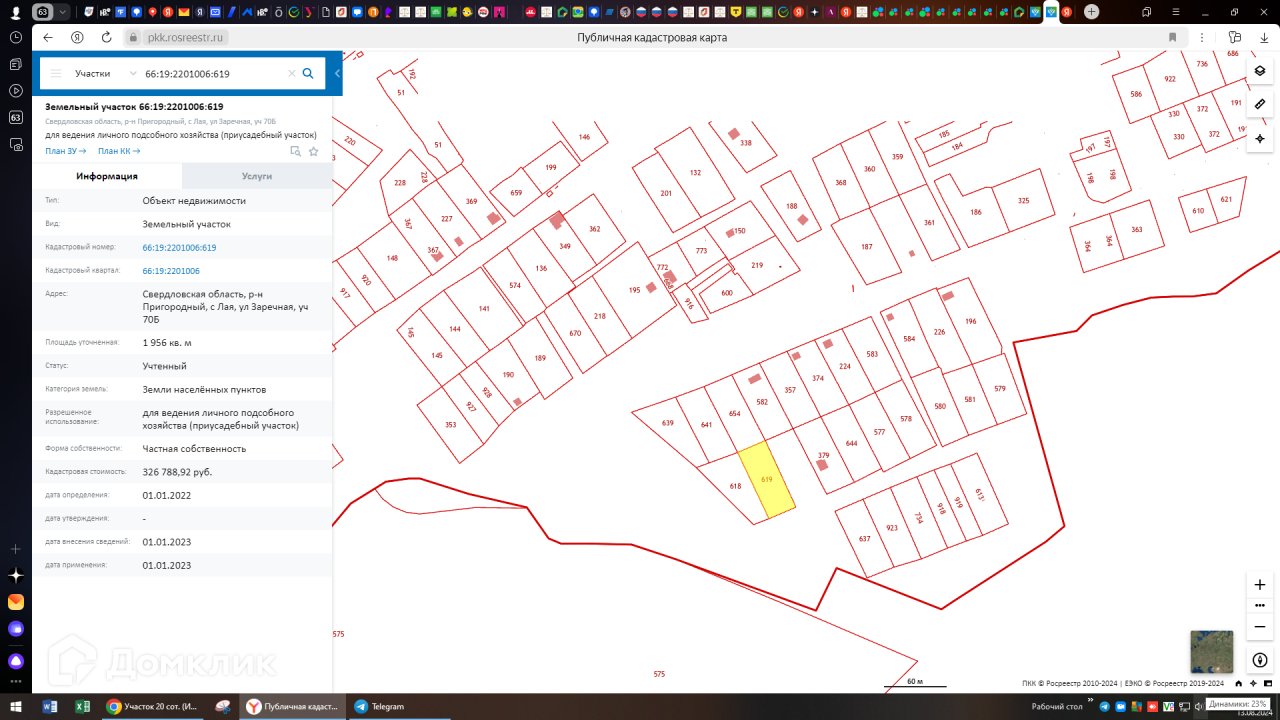Open the План ЗУ link
This screenshot has height=720, width=1280.
tap(65, 151)
